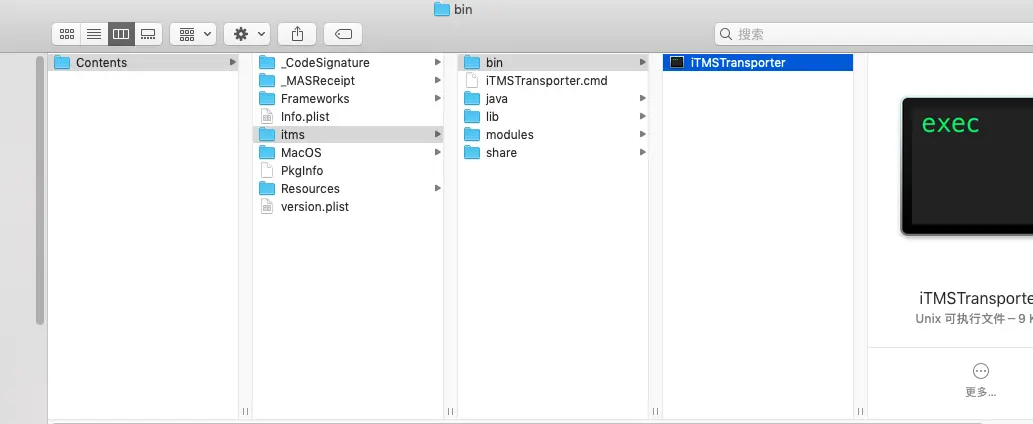This screenshot has height=424, width=1033.
Task: Select the itms folder
Action: 348,134
